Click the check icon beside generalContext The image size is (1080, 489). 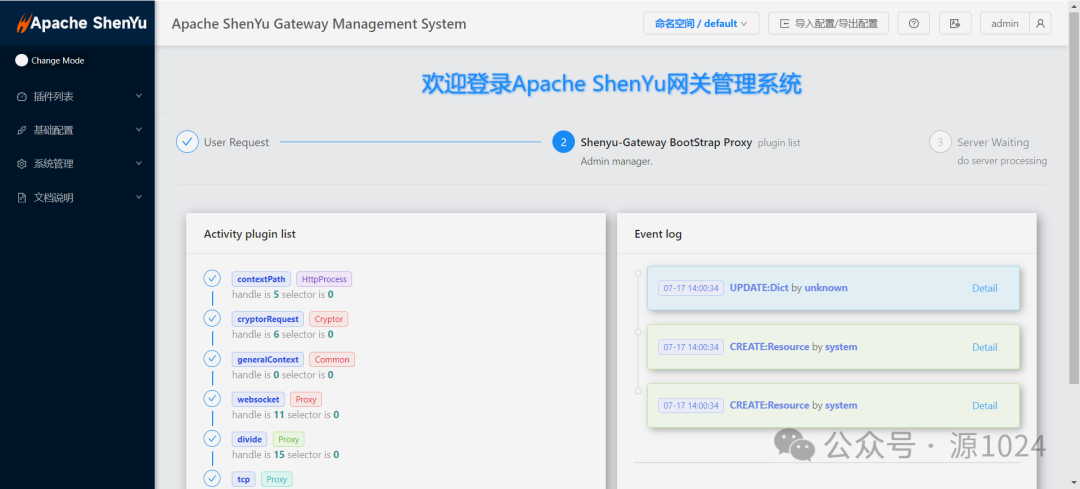point(212,358)
